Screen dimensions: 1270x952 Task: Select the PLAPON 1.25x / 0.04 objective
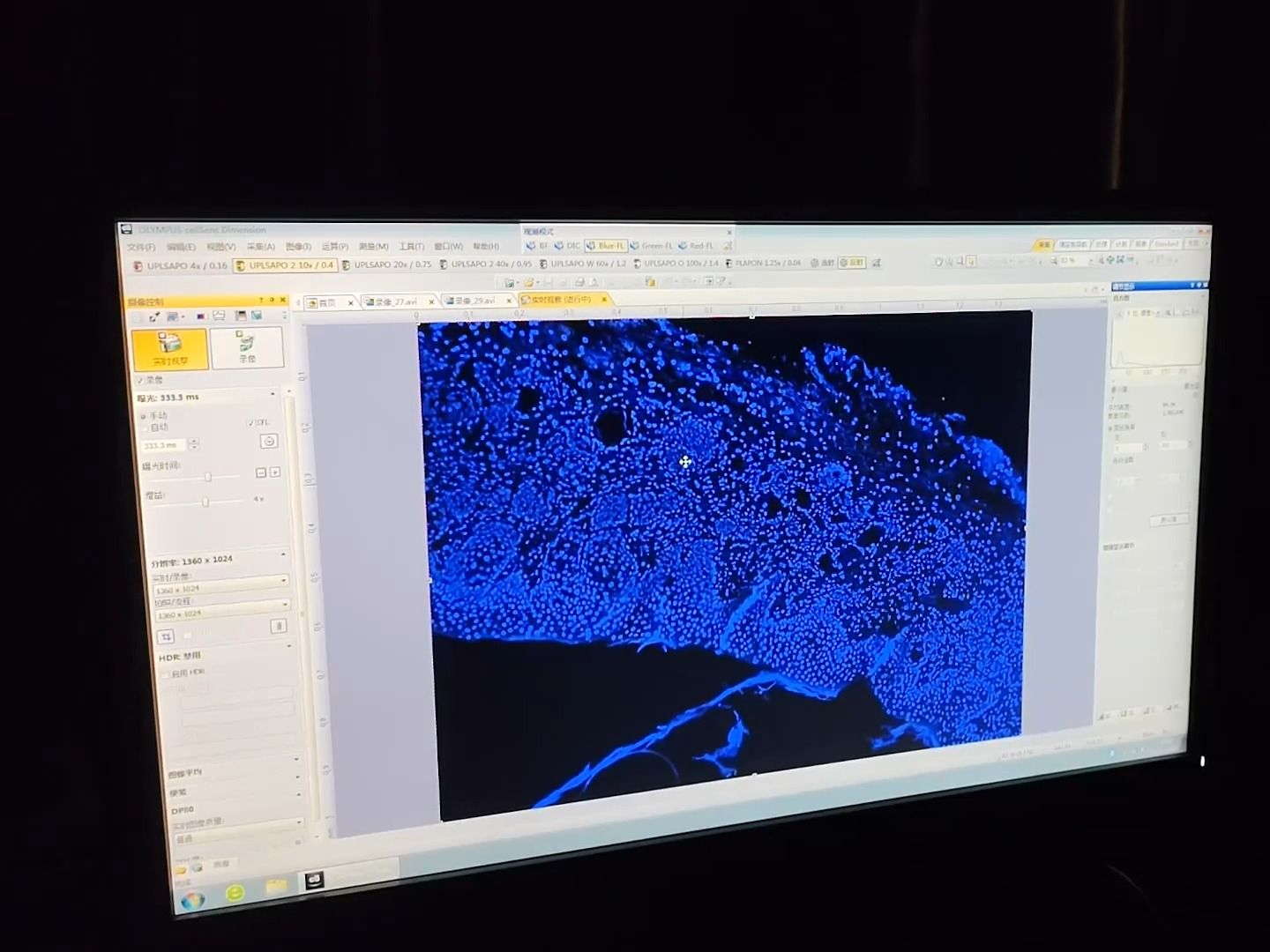coord(763,263)
